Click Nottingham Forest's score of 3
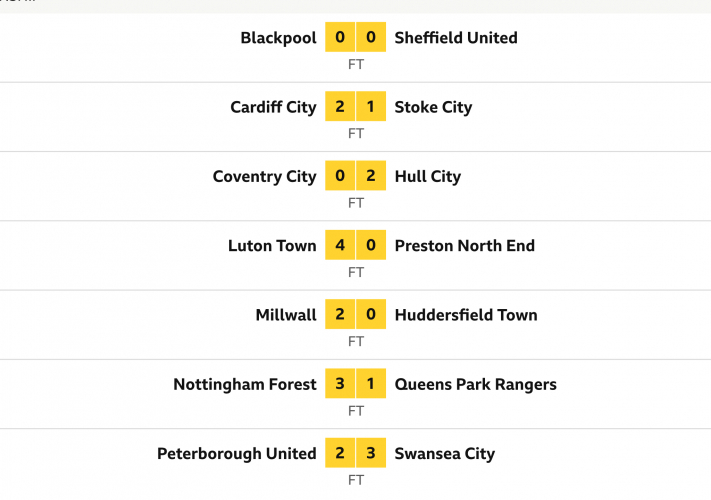Screen dimensions: 711x500 pyautogui.click(x=340, y=384)
